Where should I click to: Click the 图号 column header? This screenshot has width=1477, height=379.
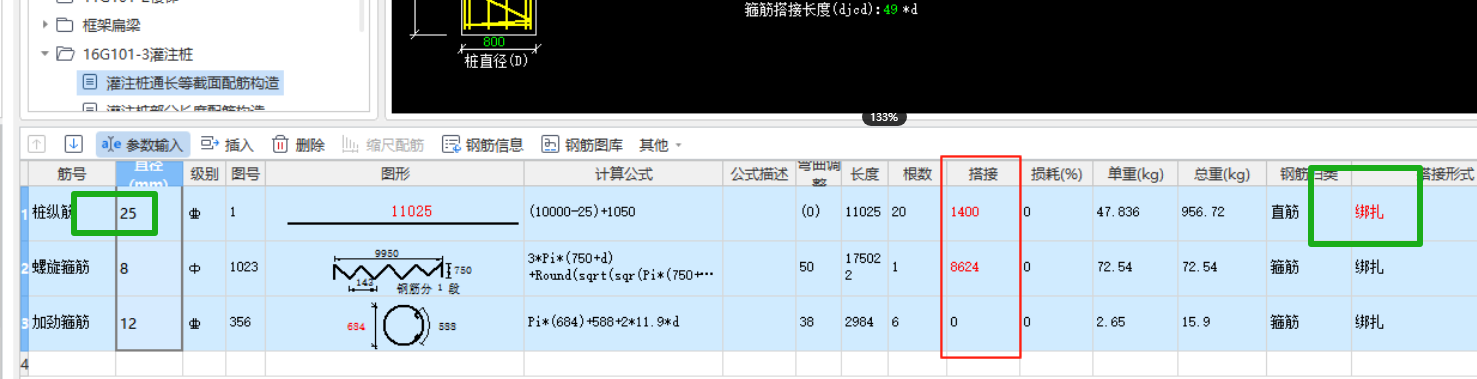point(246,173)
